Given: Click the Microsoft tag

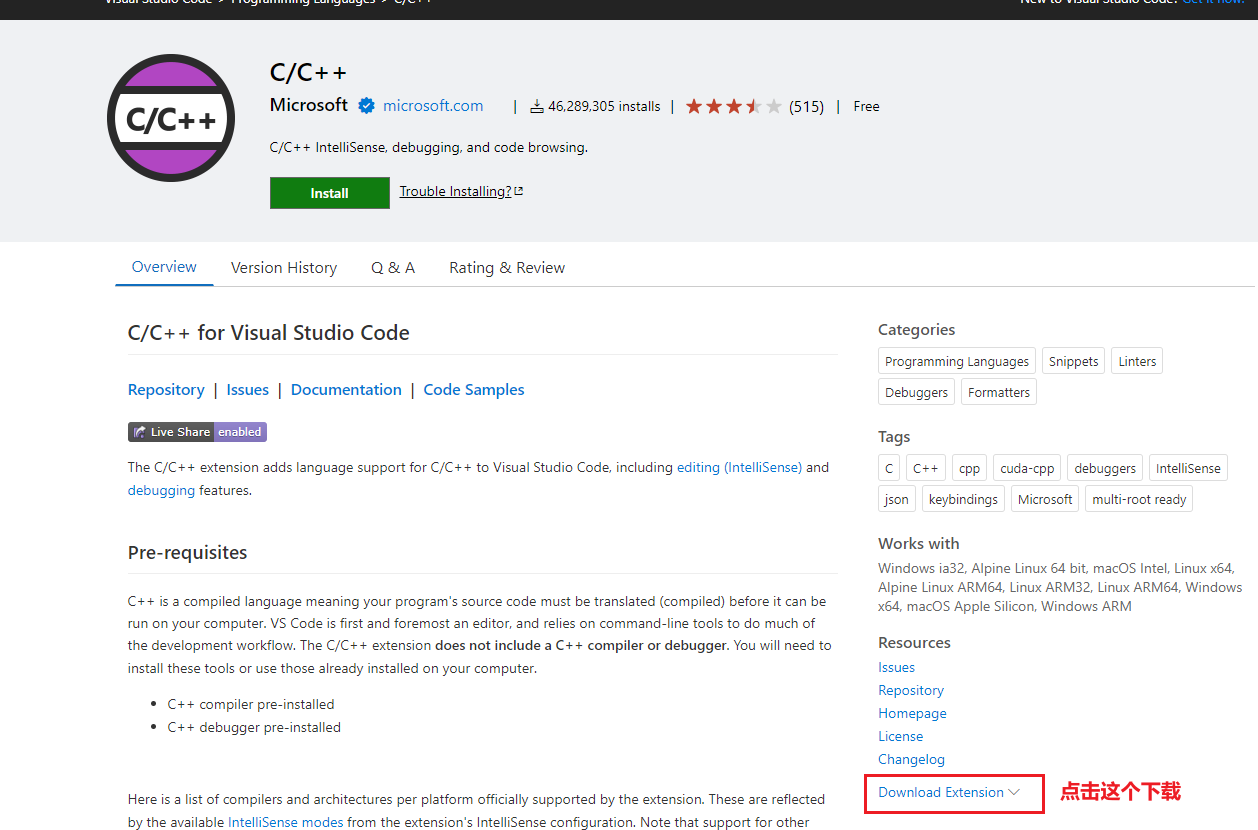Looking at the screenshot, I should [1045, 499].
